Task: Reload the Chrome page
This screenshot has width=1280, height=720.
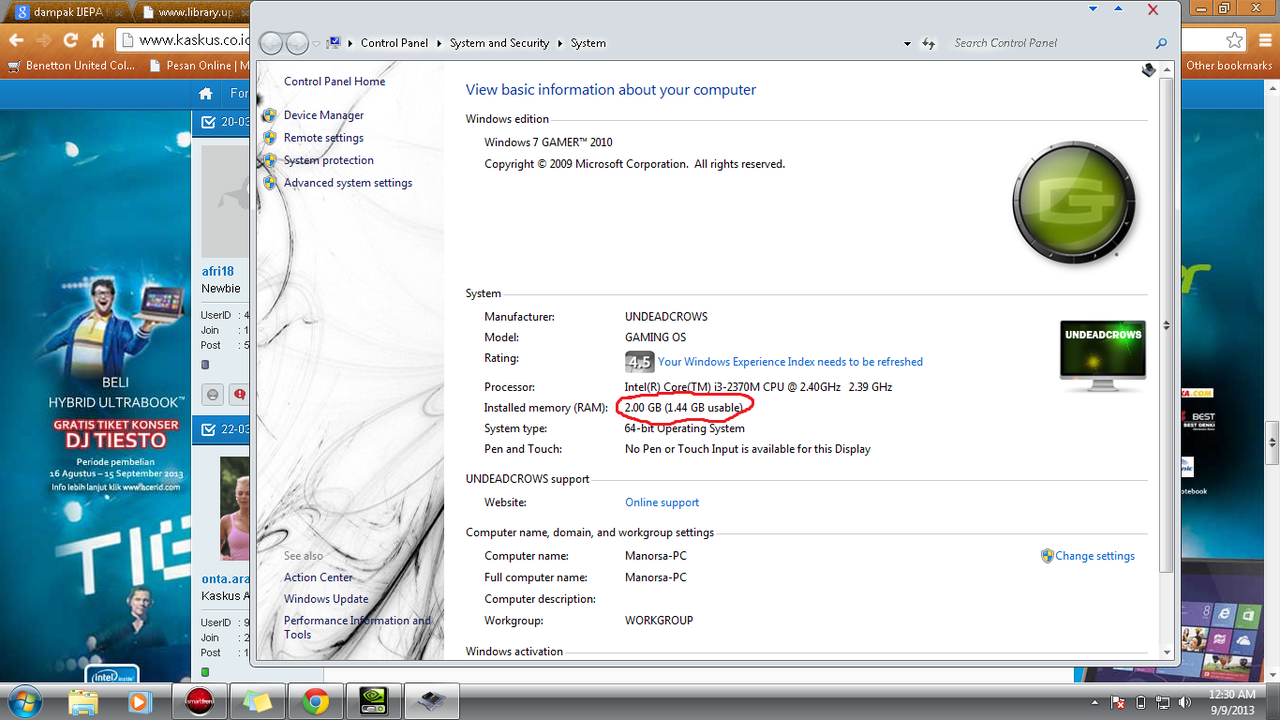Action: [70, 41]
